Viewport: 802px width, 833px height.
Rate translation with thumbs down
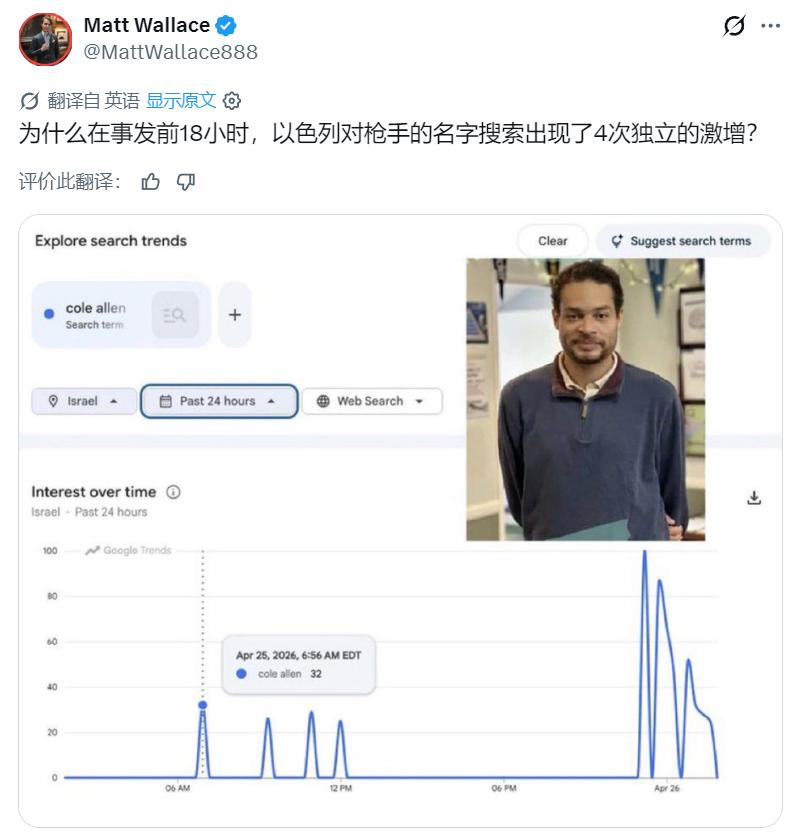tap(185, 182)
